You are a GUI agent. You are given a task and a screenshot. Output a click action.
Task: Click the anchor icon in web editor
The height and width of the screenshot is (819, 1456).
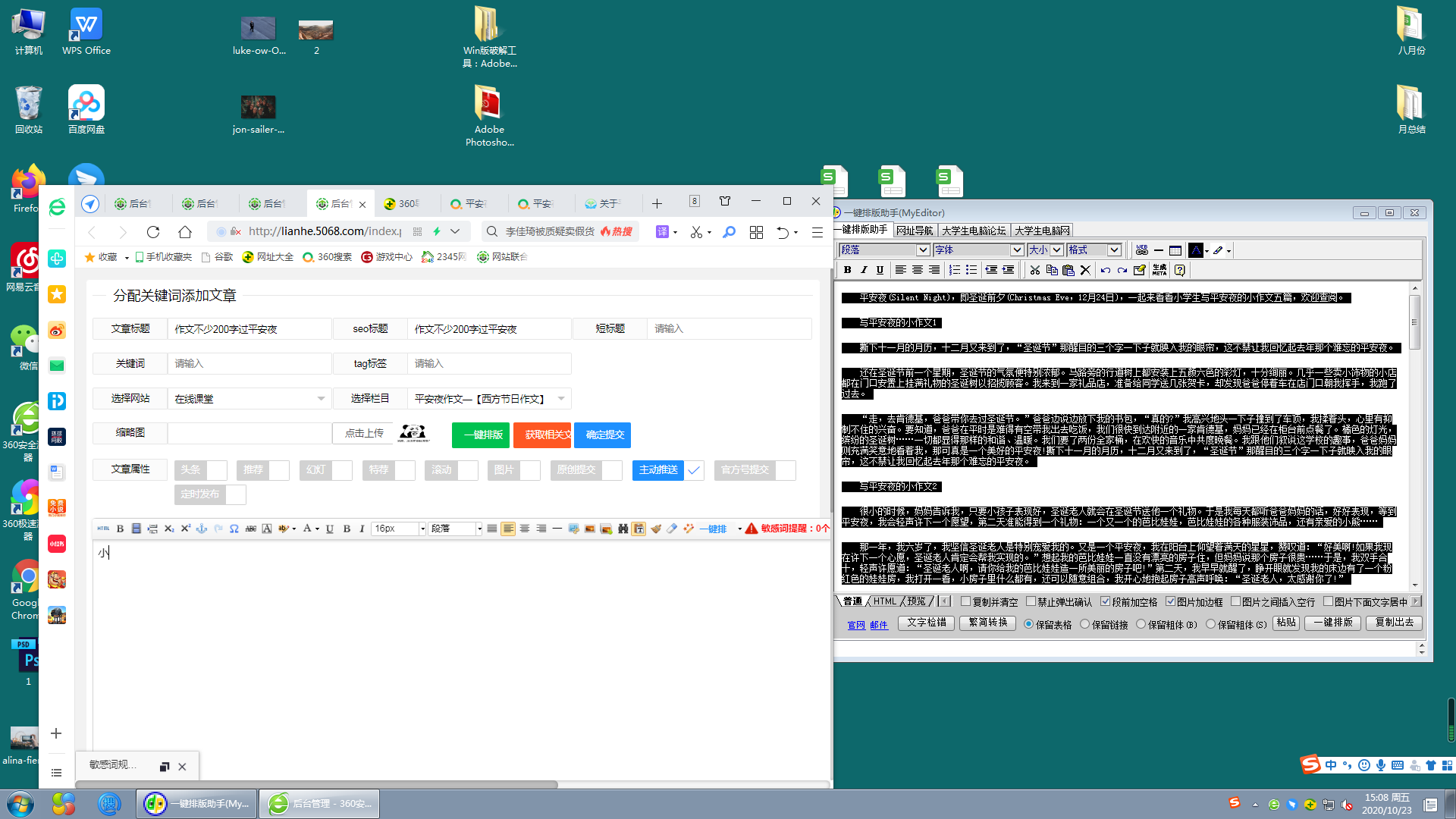point(202,529)
